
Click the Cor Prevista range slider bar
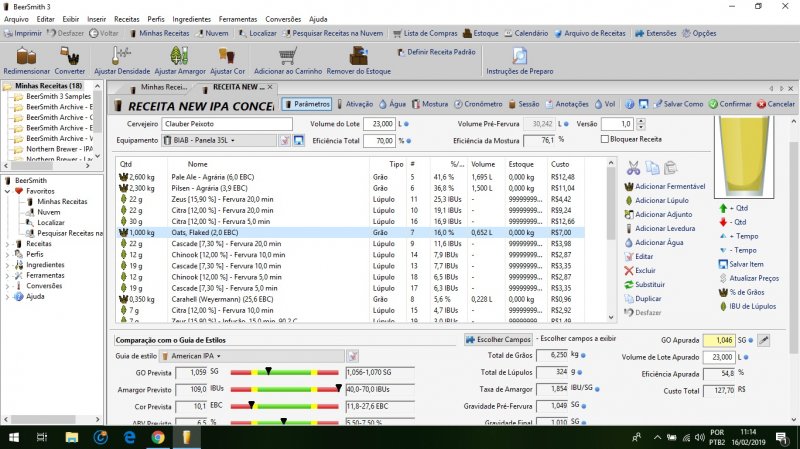tap(284, 406)
